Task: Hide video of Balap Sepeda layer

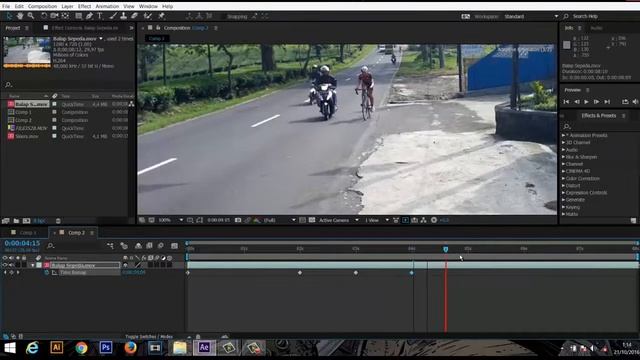Action: [5, 265]
